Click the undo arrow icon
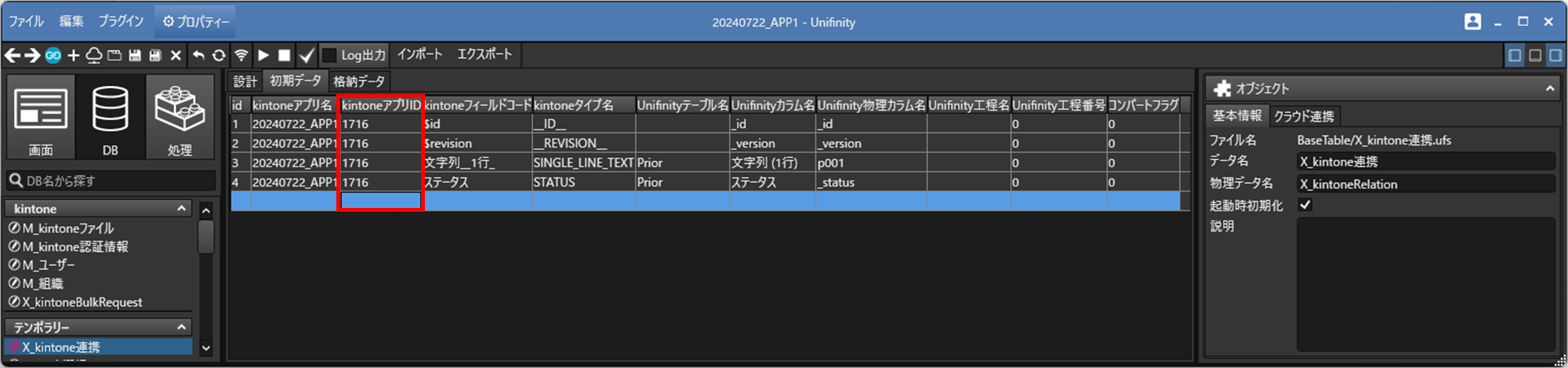The width and height of the screenshot is (1568, 368). (x=198, y=55)
